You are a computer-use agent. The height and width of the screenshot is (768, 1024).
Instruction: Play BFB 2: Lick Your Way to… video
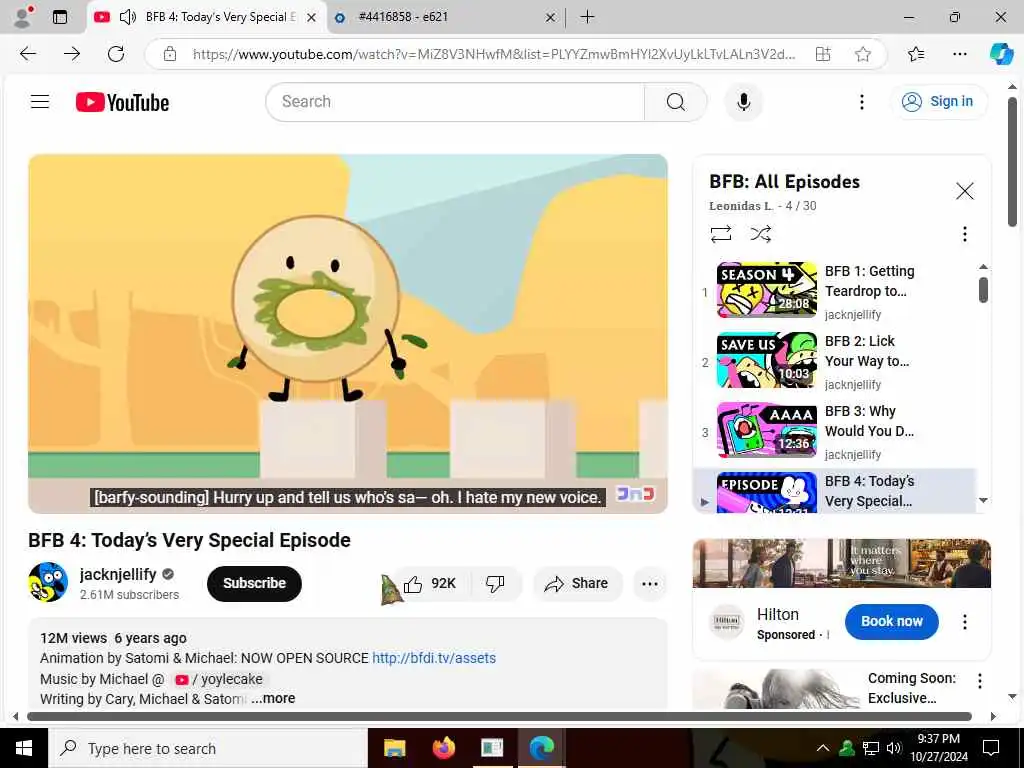click(x=835, y=361)
